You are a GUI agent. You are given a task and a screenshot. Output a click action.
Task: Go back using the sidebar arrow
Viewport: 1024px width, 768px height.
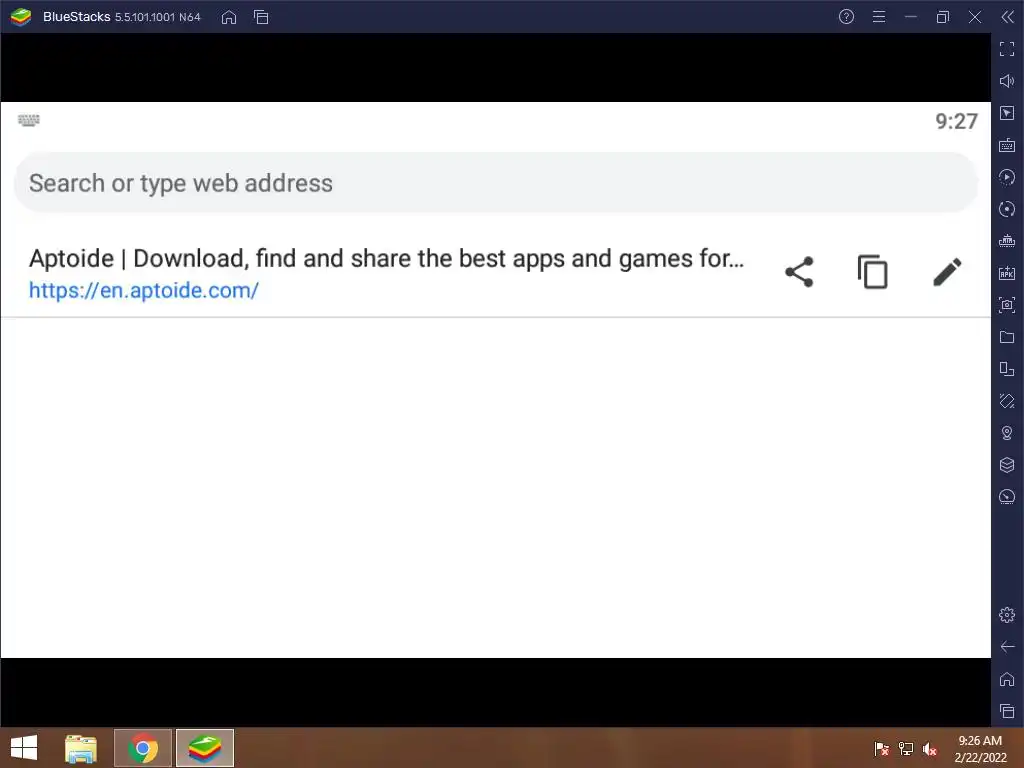[x=1007, y=647]
